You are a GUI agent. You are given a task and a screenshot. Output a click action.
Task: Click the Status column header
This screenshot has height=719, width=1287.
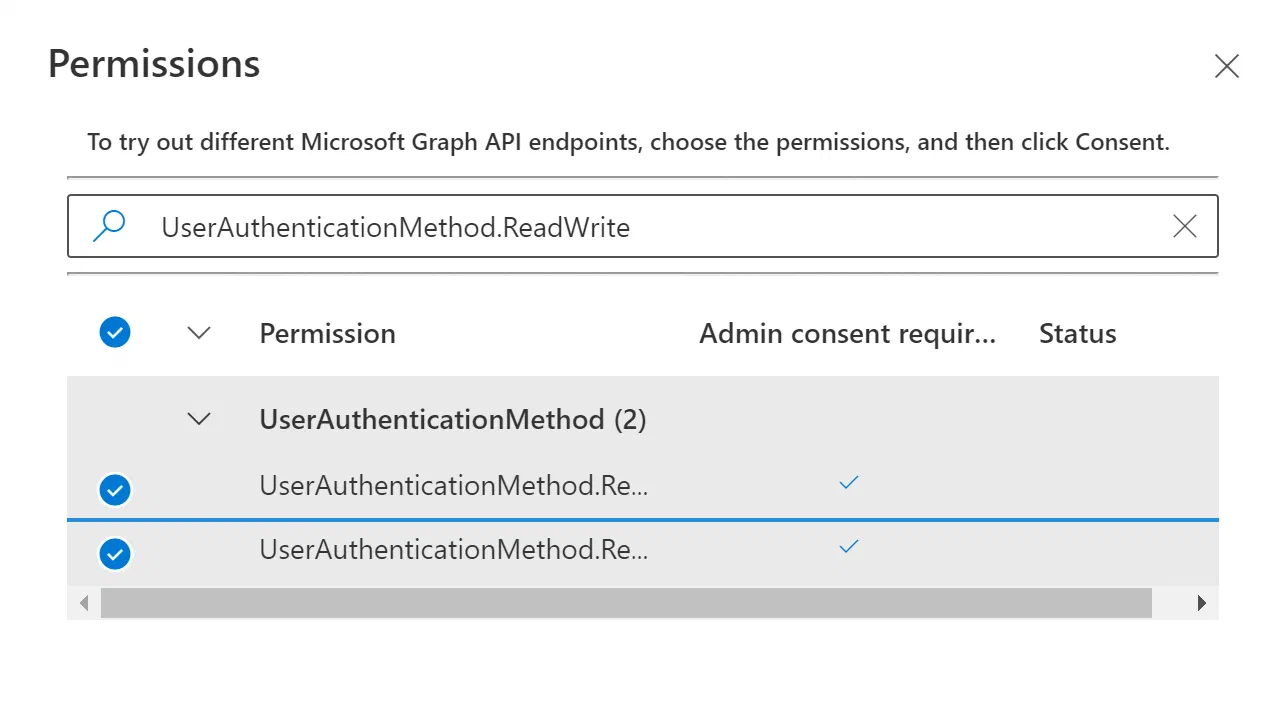[x=1077, y=333]
